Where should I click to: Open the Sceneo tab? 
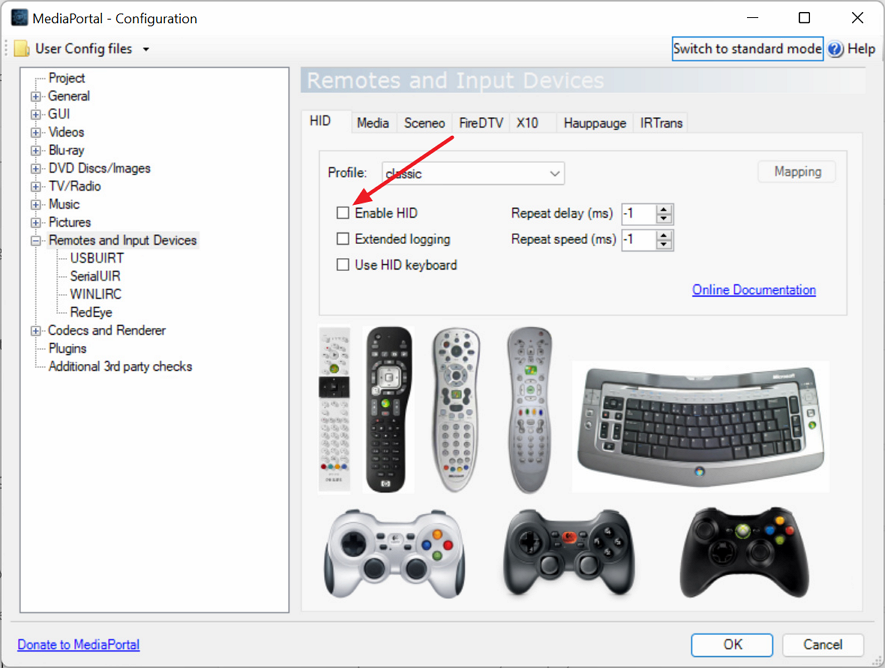424,123
